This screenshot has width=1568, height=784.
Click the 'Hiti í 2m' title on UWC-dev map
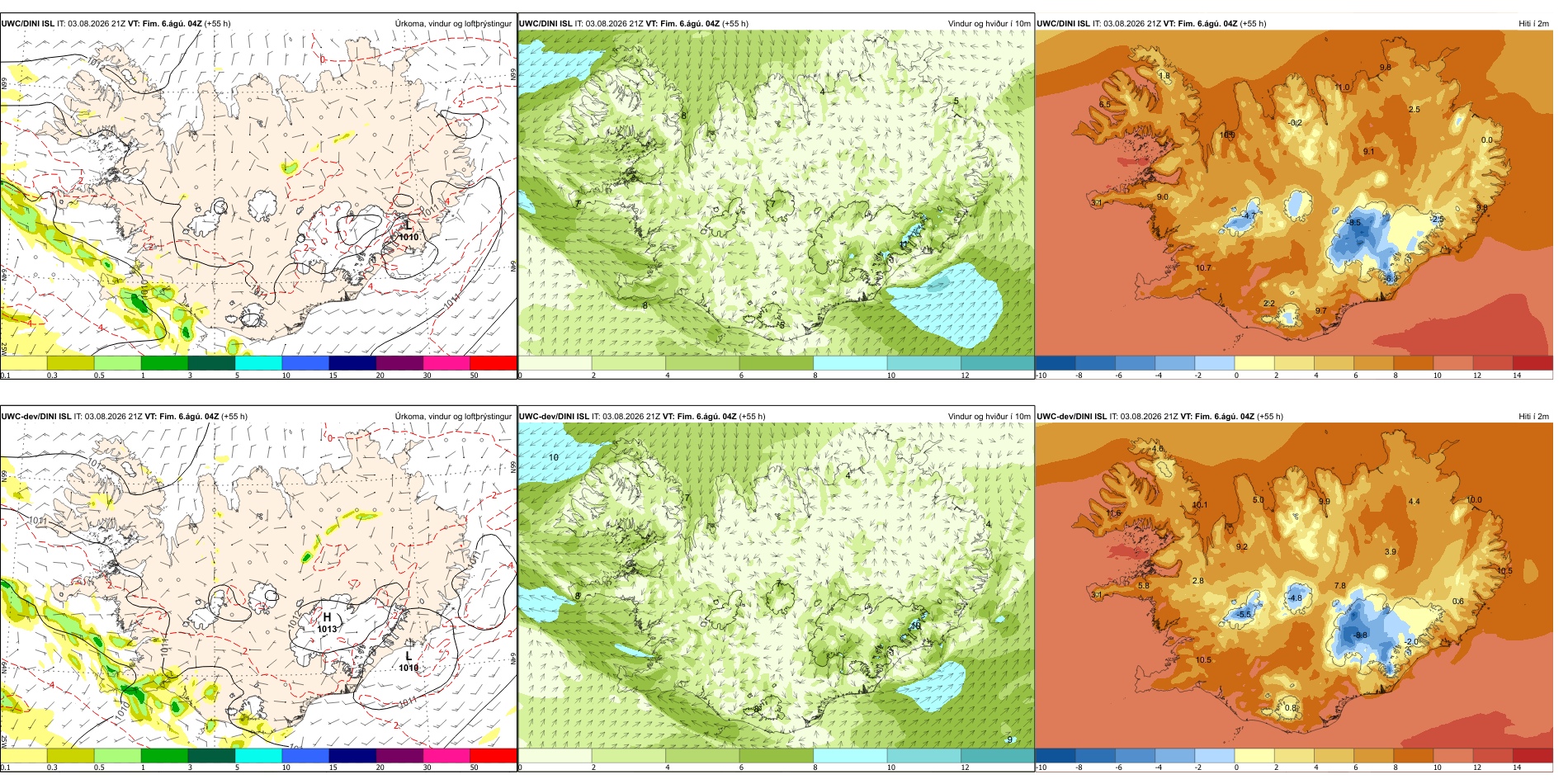coord(1533,417)
